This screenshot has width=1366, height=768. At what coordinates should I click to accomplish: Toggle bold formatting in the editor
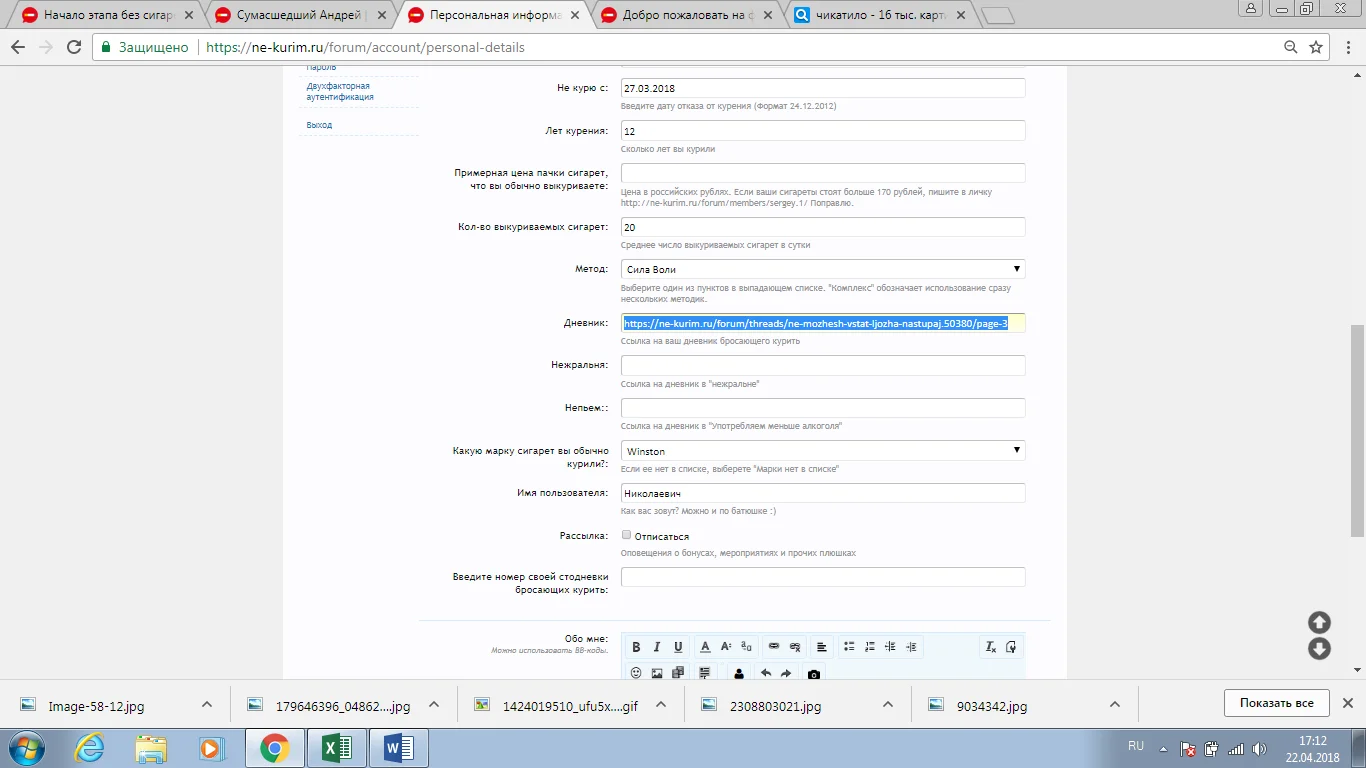coord(636,647)
